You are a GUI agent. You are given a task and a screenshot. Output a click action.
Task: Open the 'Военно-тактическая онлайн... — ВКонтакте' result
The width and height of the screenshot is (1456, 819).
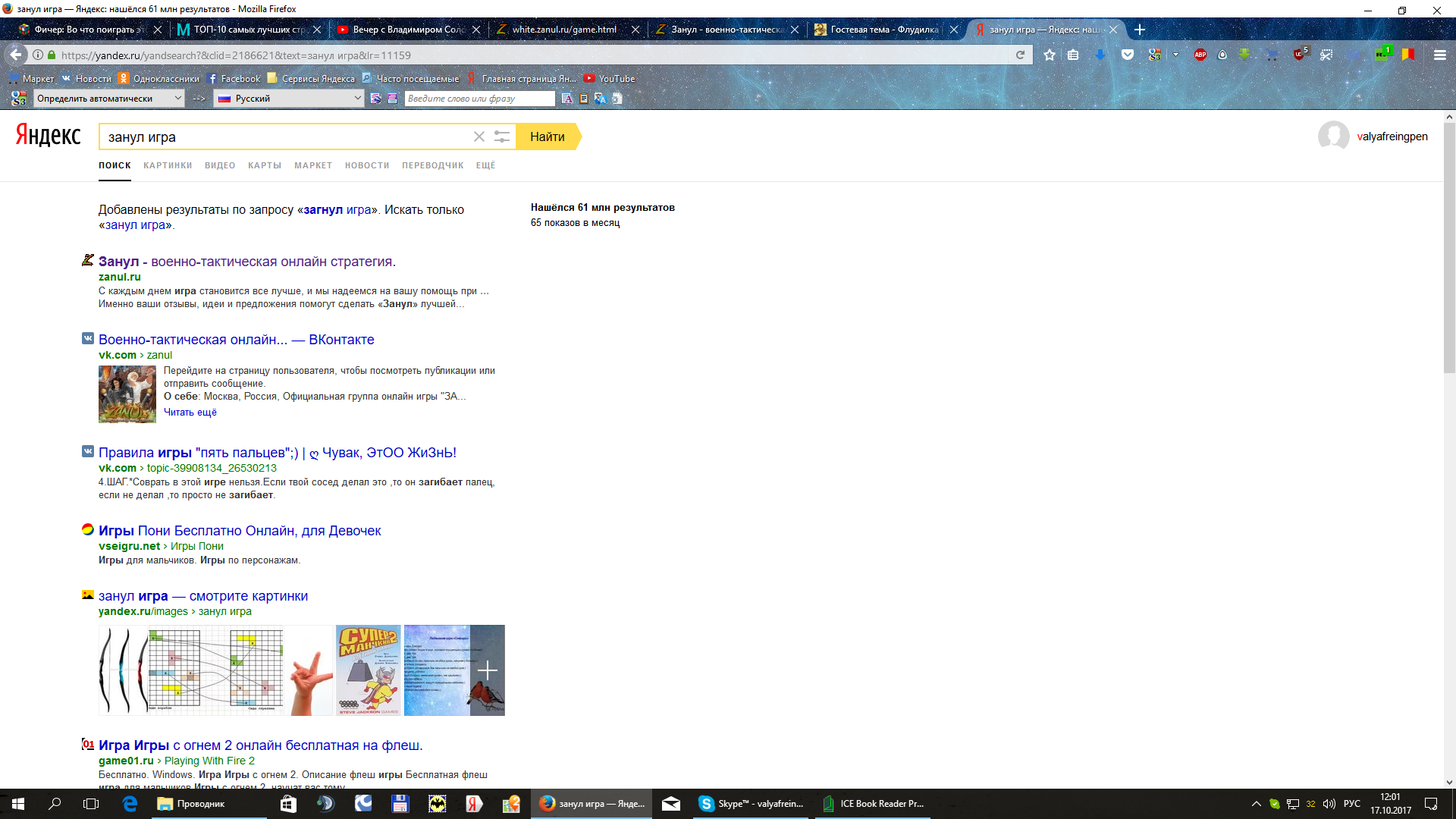point(237,340)
